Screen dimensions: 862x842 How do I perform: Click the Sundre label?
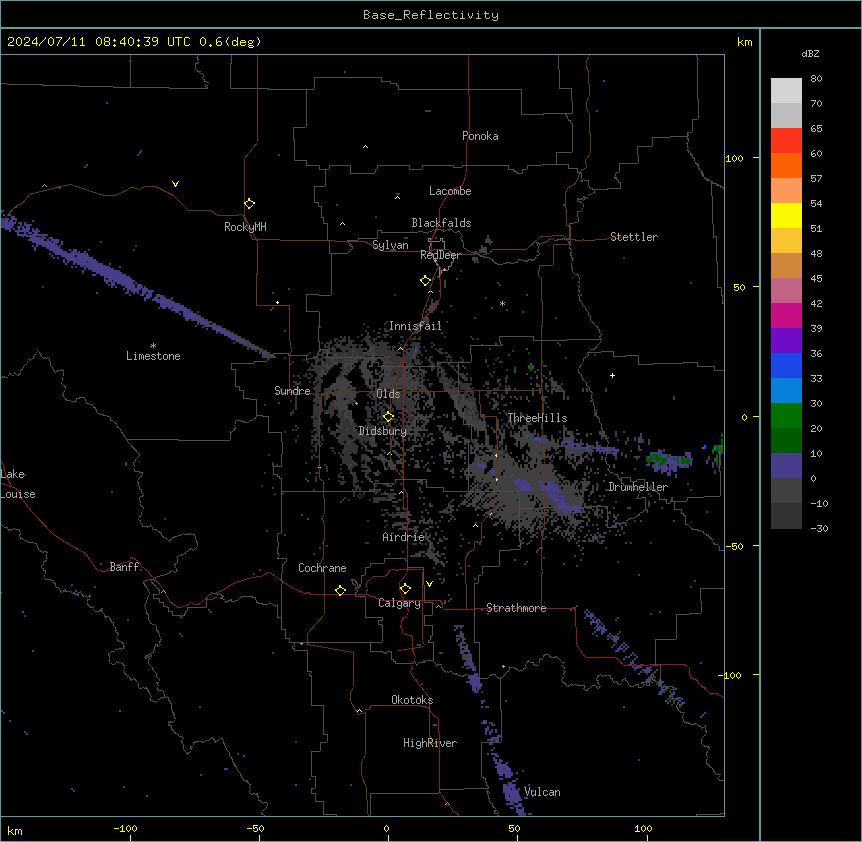pyautogui.click(x=292, y=391)
